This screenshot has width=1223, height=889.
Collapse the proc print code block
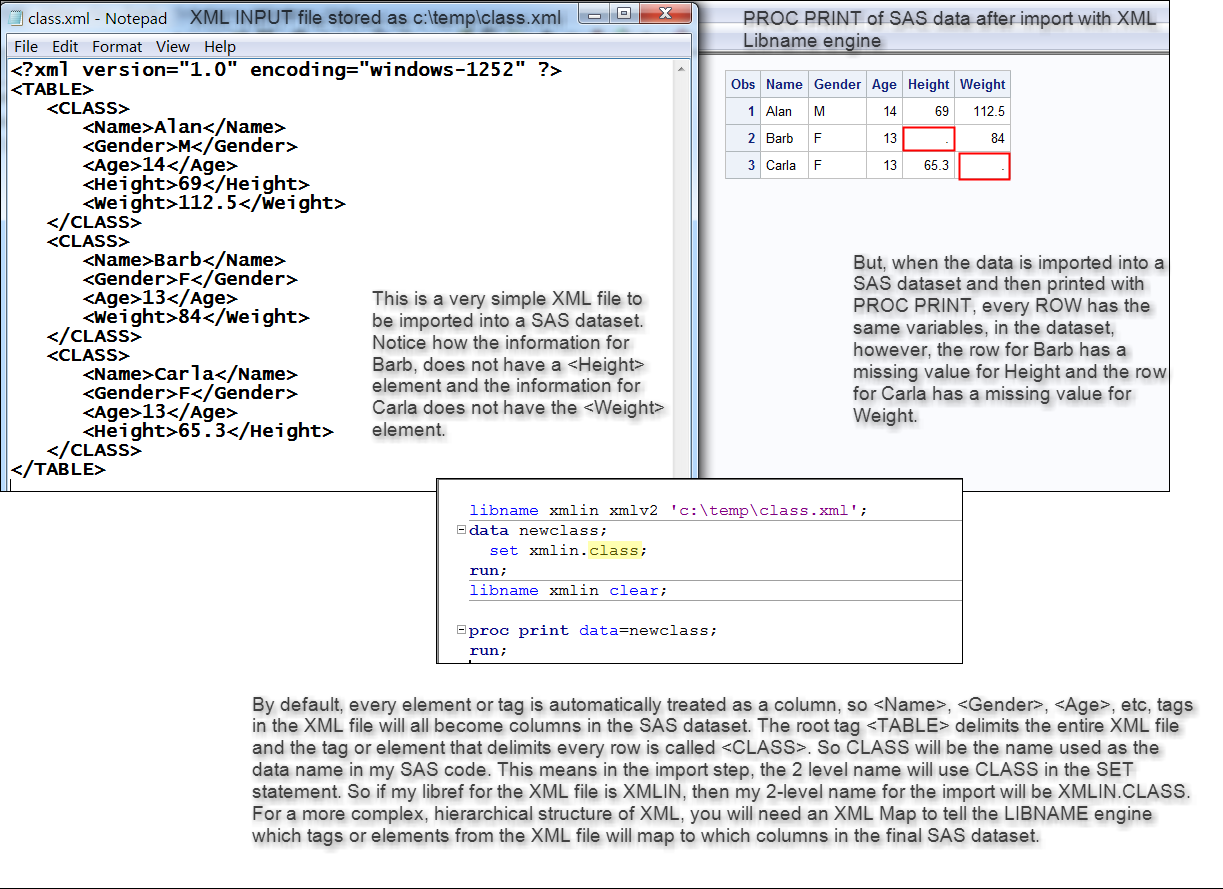coord(461,631)
